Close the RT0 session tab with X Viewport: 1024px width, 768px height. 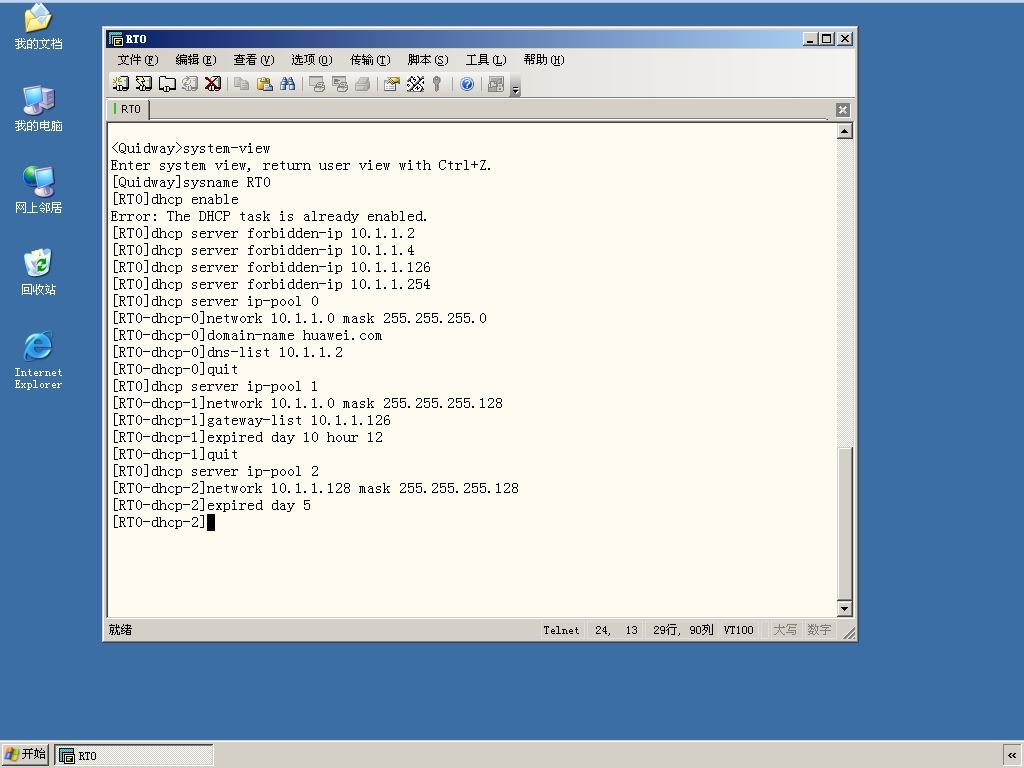(x=843, y=110)
